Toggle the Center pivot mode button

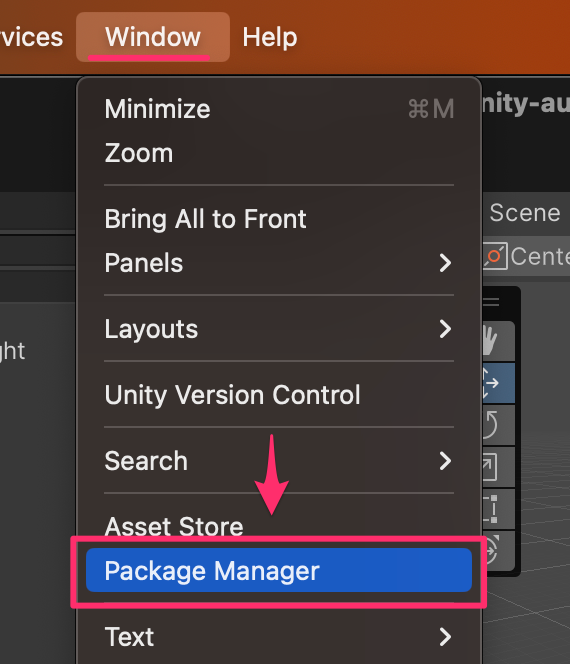pyautogui.click(x=526, y=256)
